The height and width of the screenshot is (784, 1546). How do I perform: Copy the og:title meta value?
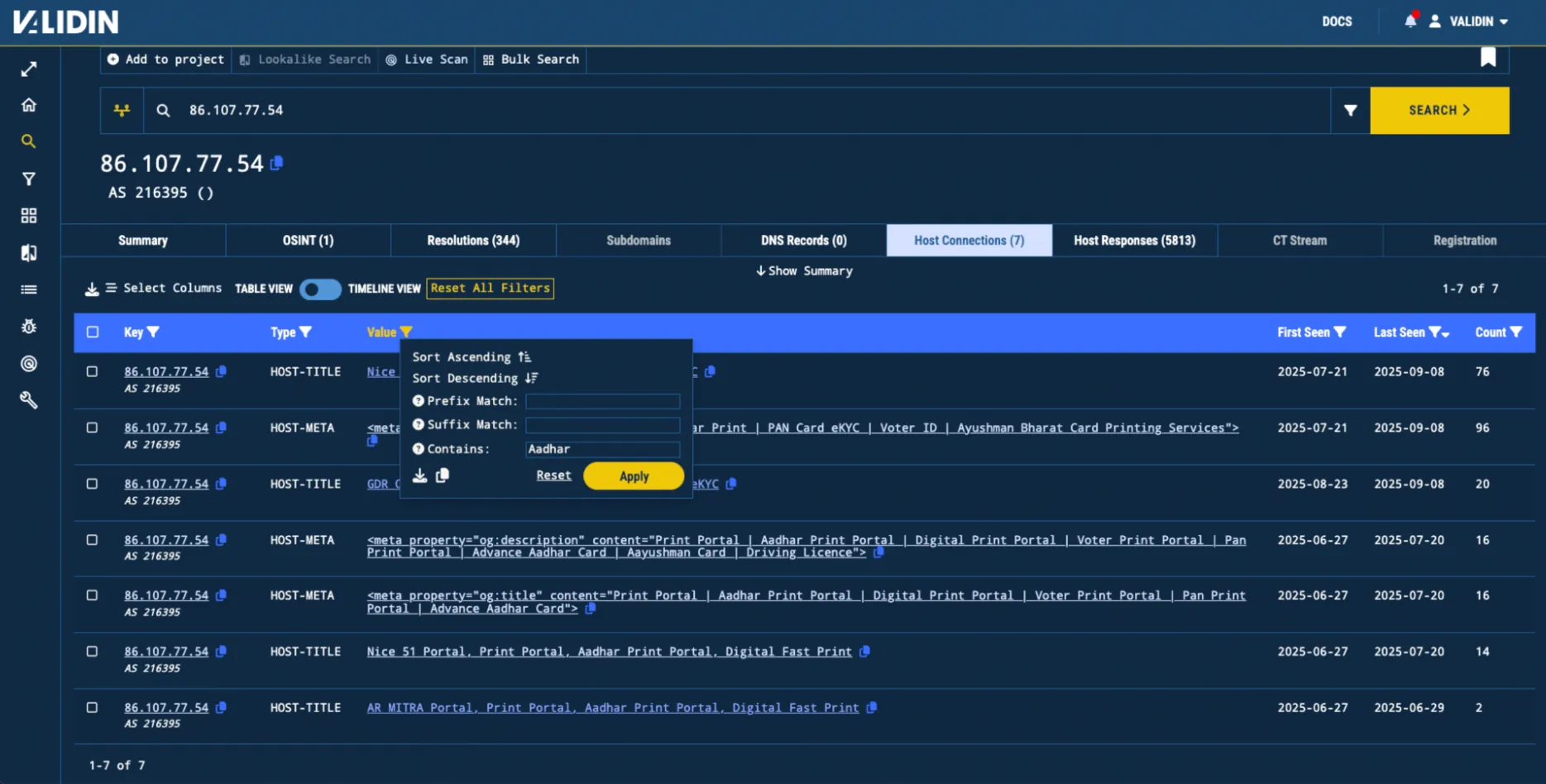click(591, 609)
